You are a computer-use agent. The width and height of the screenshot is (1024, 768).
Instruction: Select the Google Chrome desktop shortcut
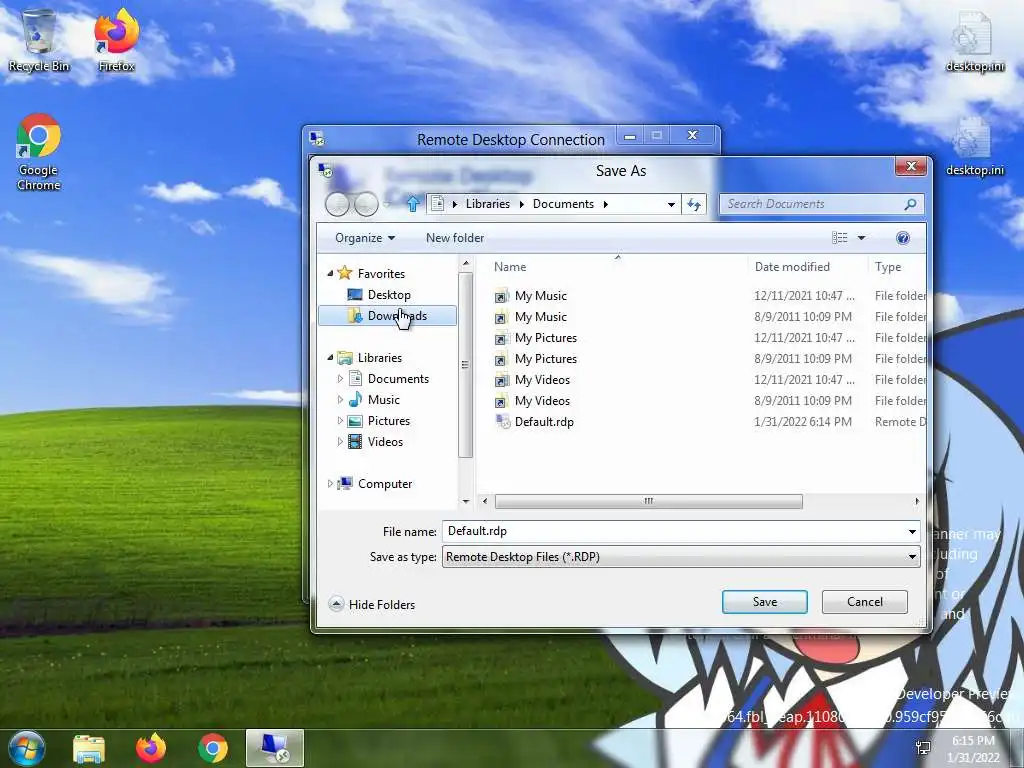[x=39, y=152]
